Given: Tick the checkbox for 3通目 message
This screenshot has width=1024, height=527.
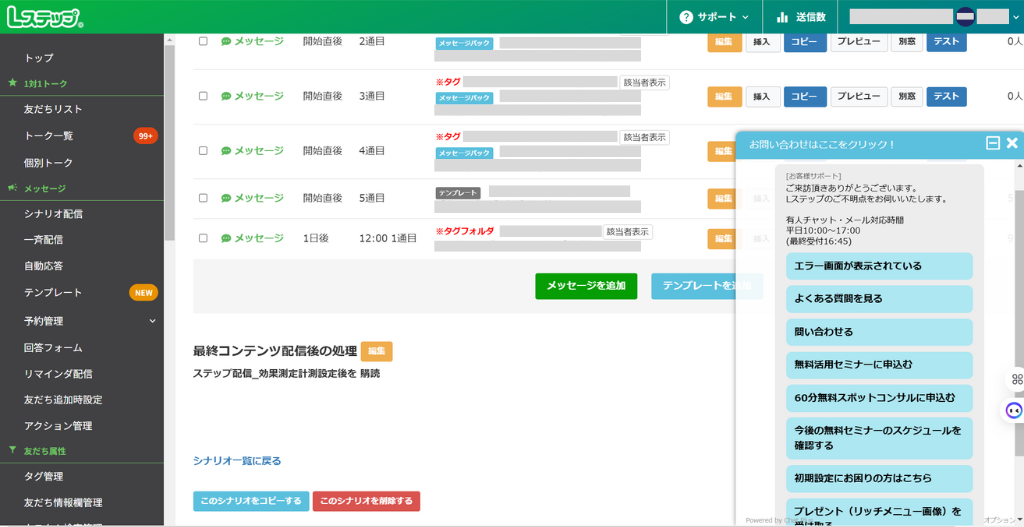Looking at the screenshot, I should (x=203, y=96).
